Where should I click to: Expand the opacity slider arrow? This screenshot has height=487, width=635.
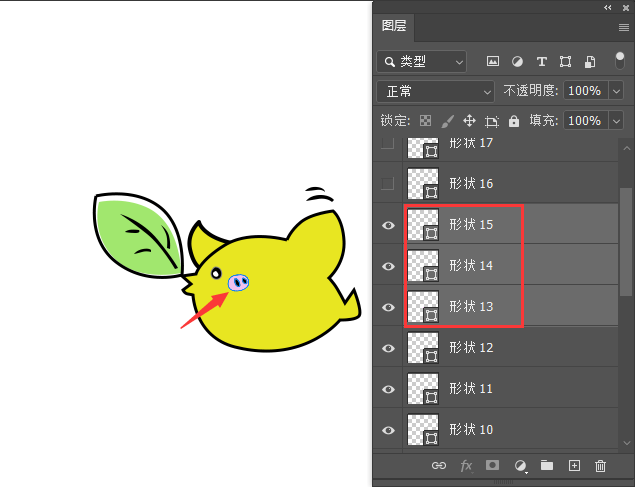click(x=616, y=91)
